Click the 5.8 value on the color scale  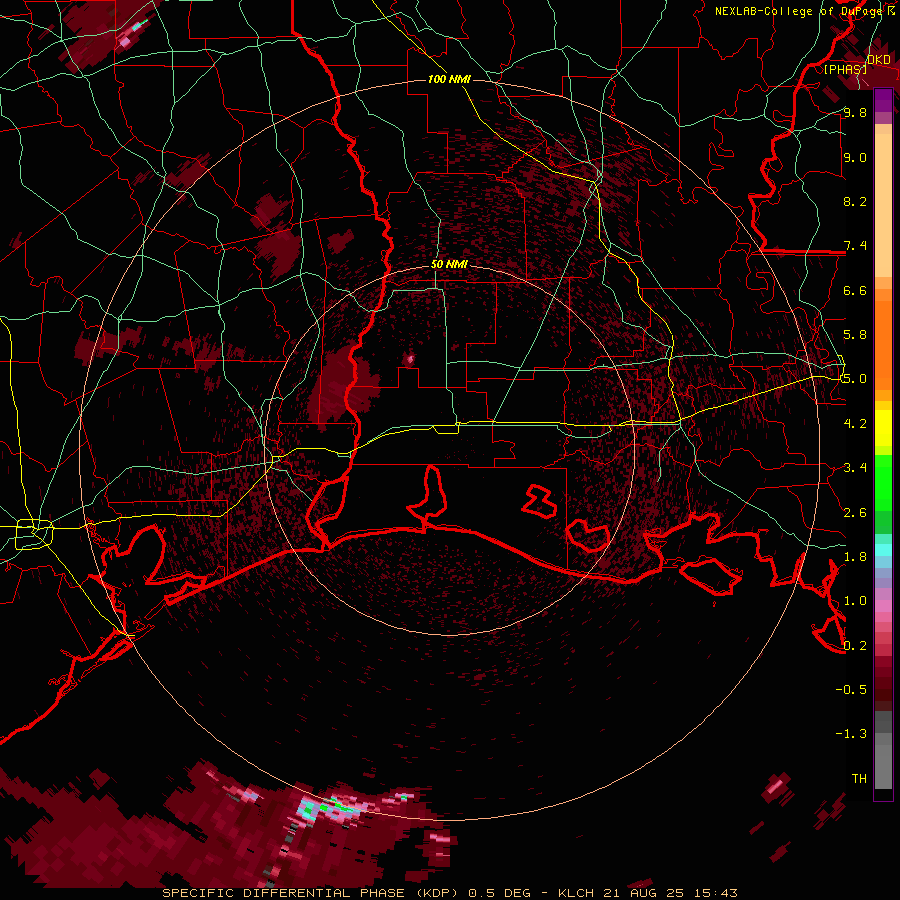(855, 335)
